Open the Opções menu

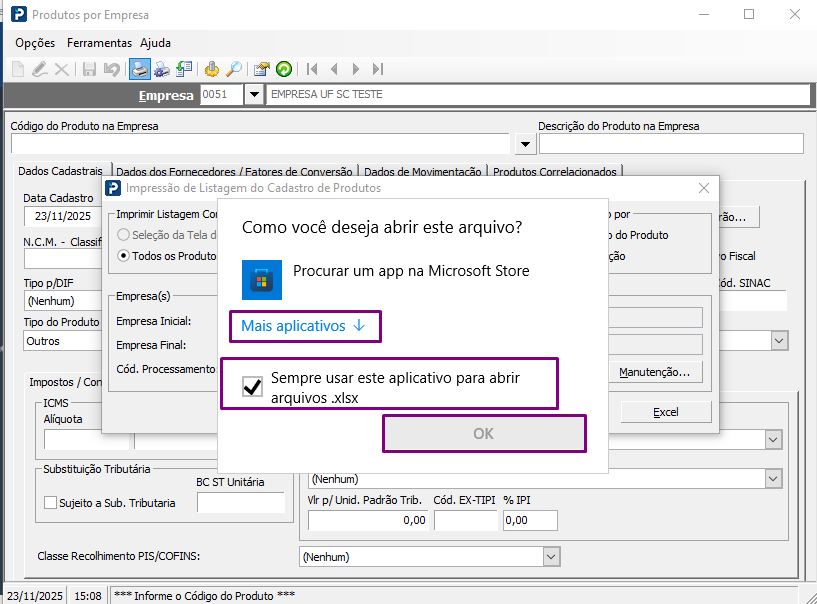pyautogui.click(x=35, y=43)
